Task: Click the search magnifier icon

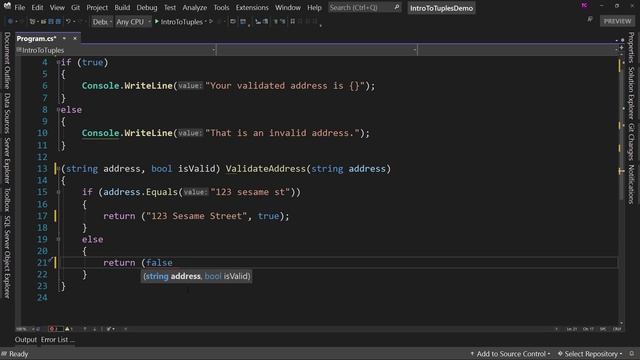Action: pyautogui.click(x=396, y=7)
